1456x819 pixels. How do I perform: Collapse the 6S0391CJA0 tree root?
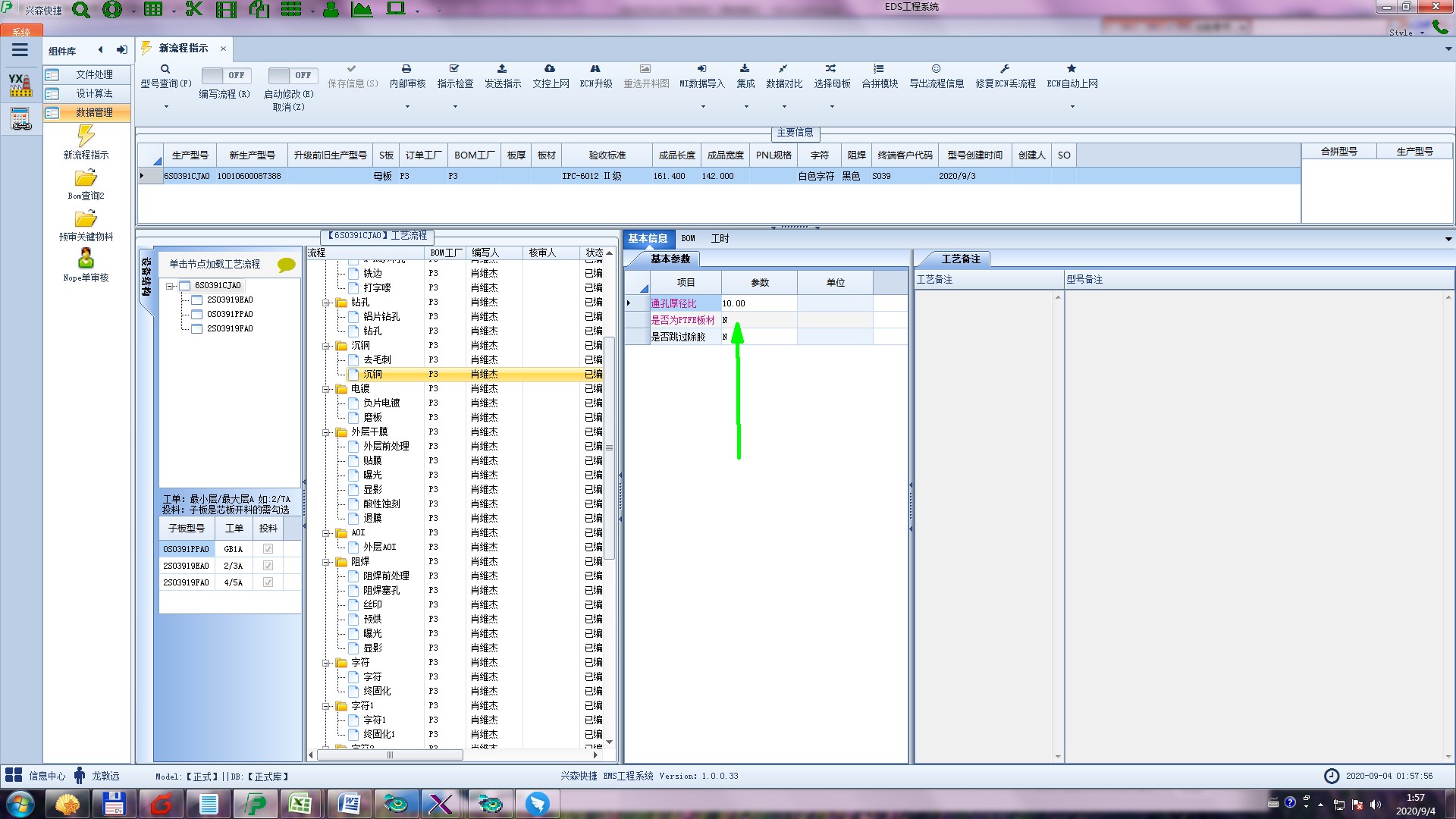[x=171, y=286]
